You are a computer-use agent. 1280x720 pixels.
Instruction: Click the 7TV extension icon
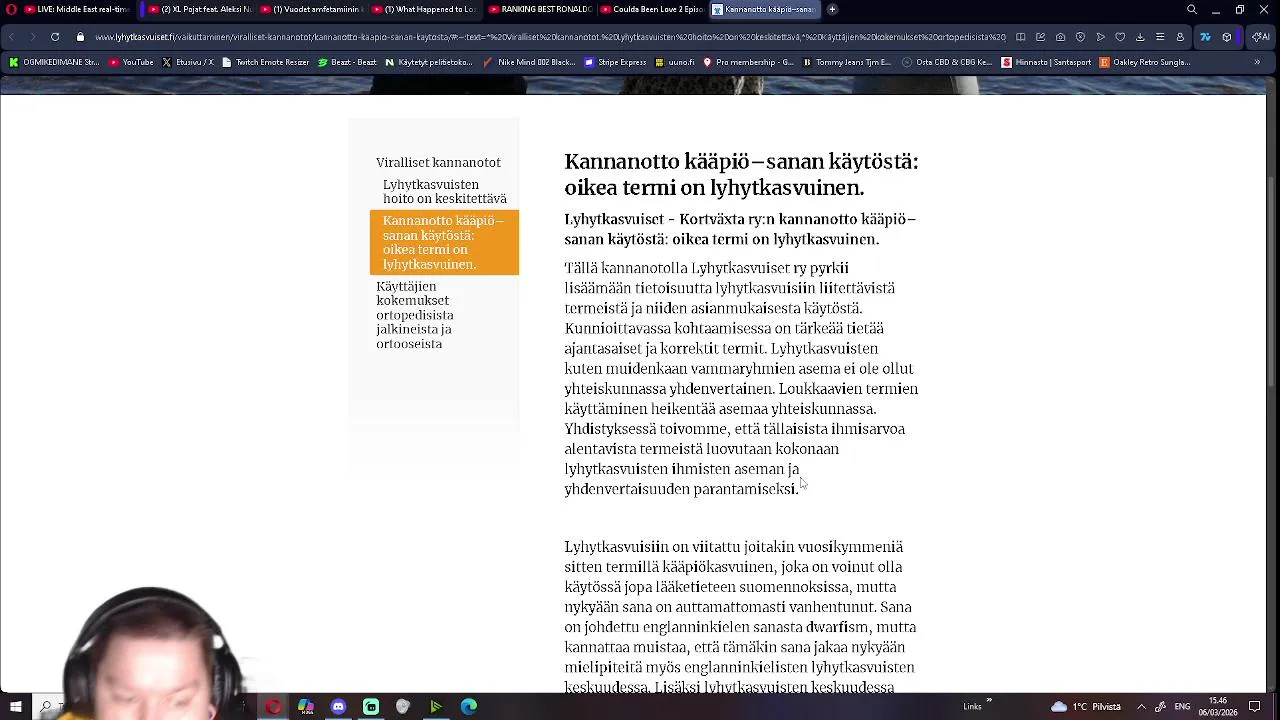1205,37
